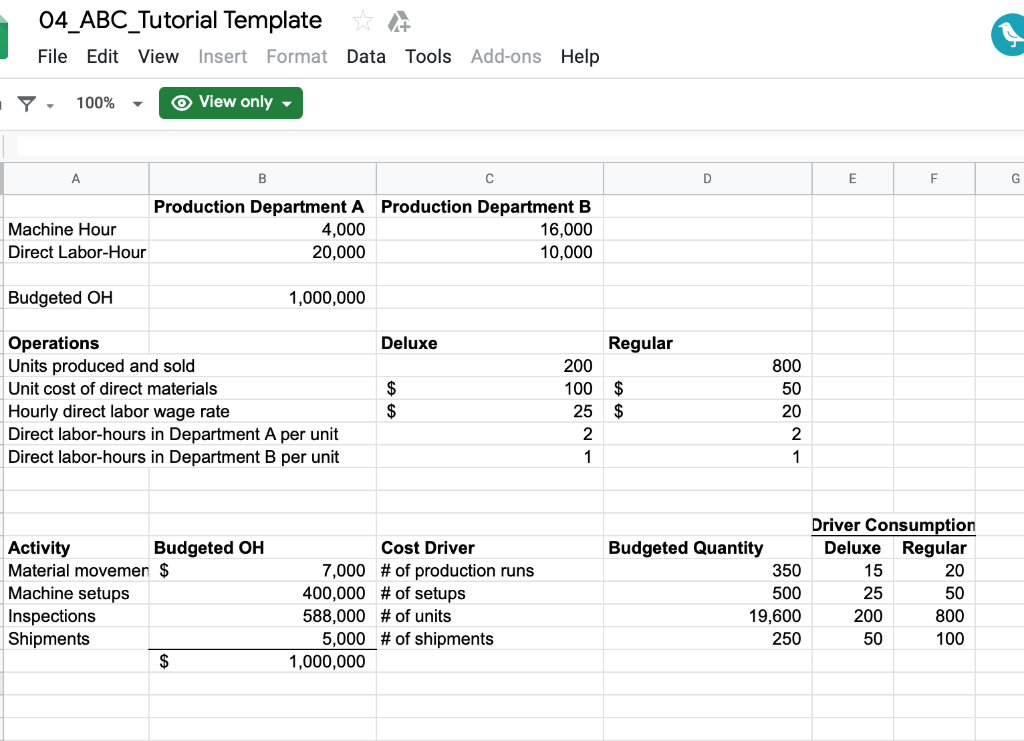Open the Edit menu
Image resolution: width=1024 pixels, height=741 pixels.
pyautogui.click(x=103, y=57)
